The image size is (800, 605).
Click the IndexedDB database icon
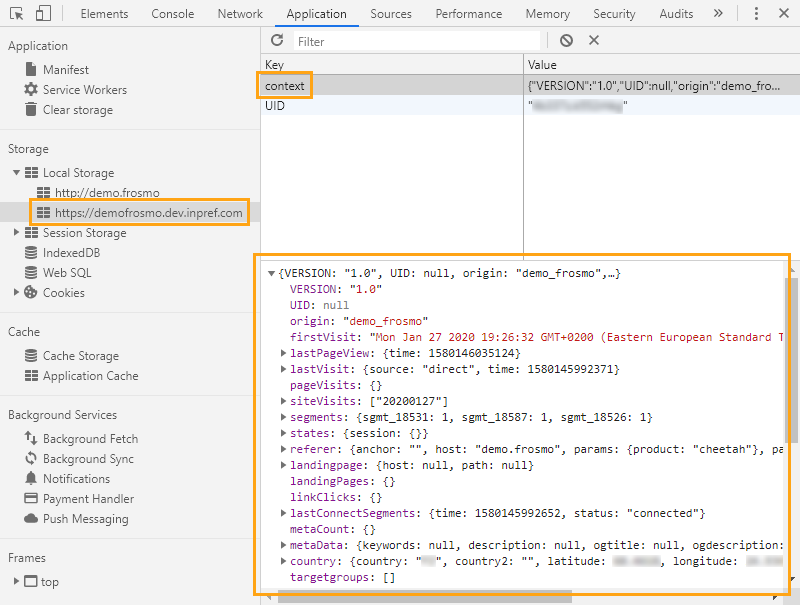(x=33, y=252)
